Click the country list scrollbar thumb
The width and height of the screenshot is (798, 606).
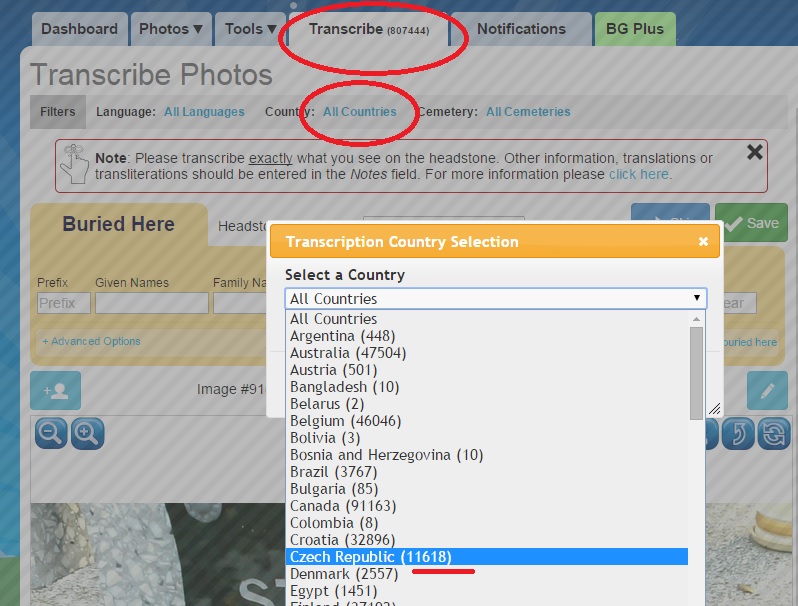tap(696, 372)
